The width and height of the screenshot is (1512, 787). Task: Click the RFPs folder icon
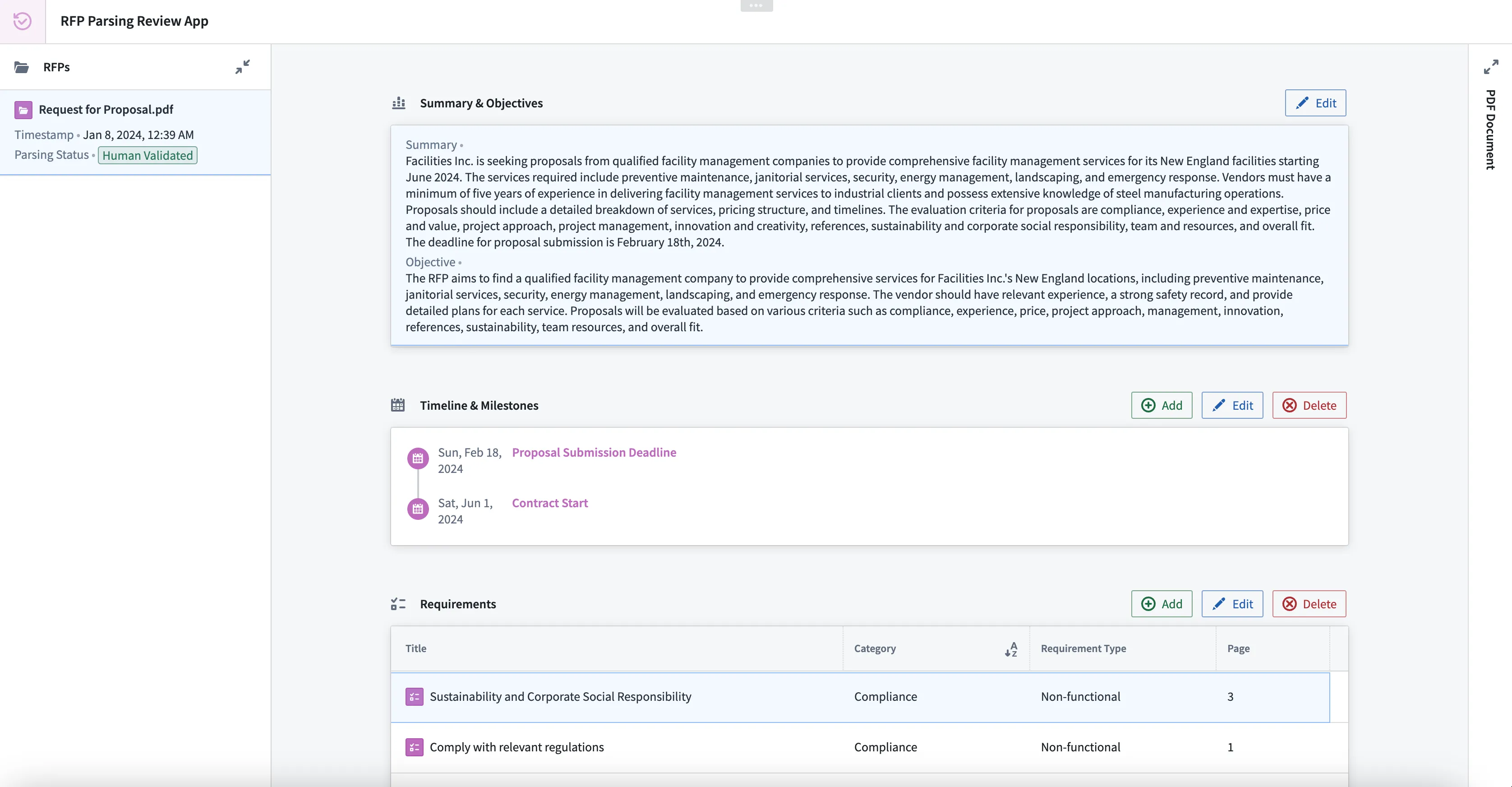pos(22,68)
